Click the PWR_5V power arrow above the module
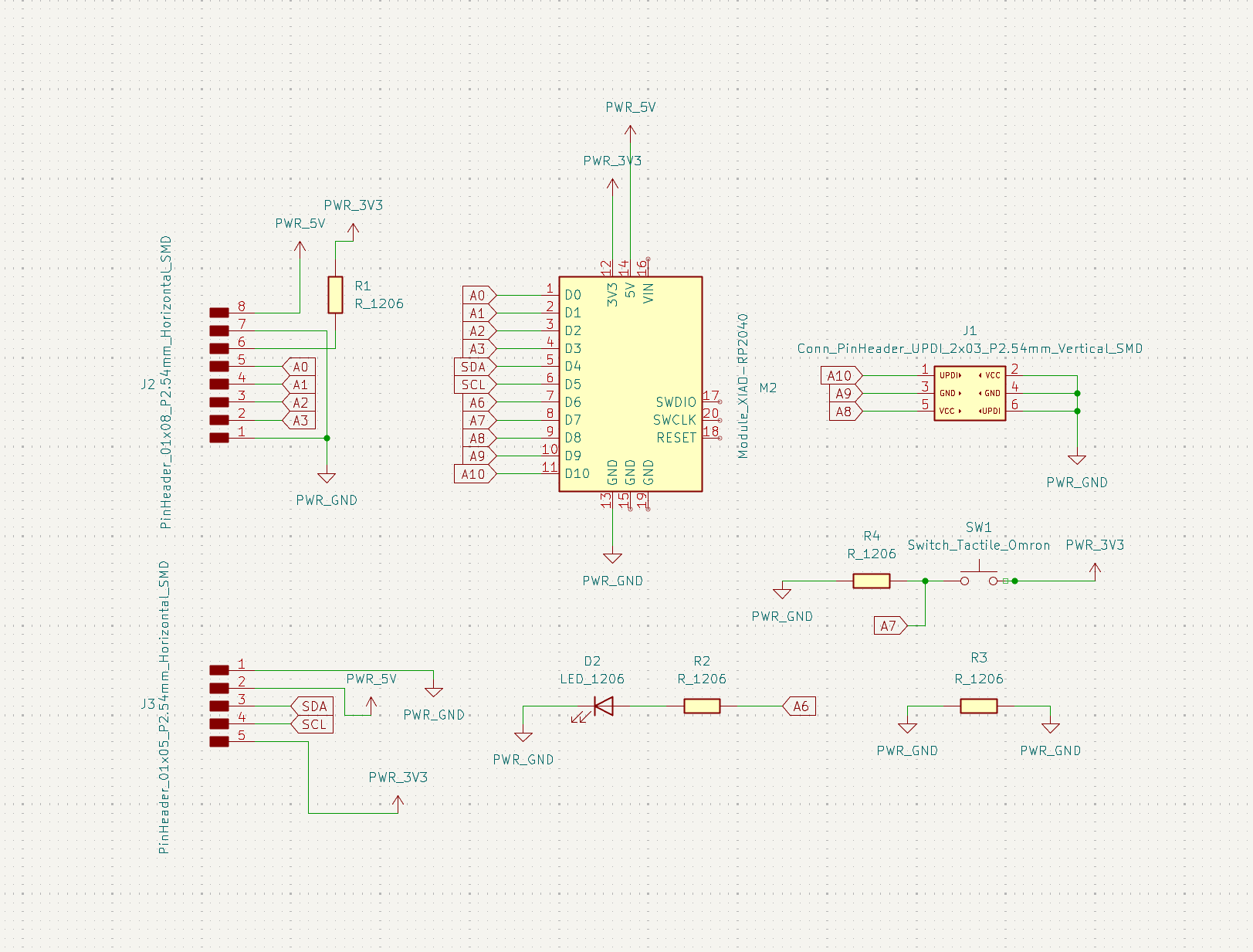The width and height of the screenshot is (1253, 952). coord(630,132)
